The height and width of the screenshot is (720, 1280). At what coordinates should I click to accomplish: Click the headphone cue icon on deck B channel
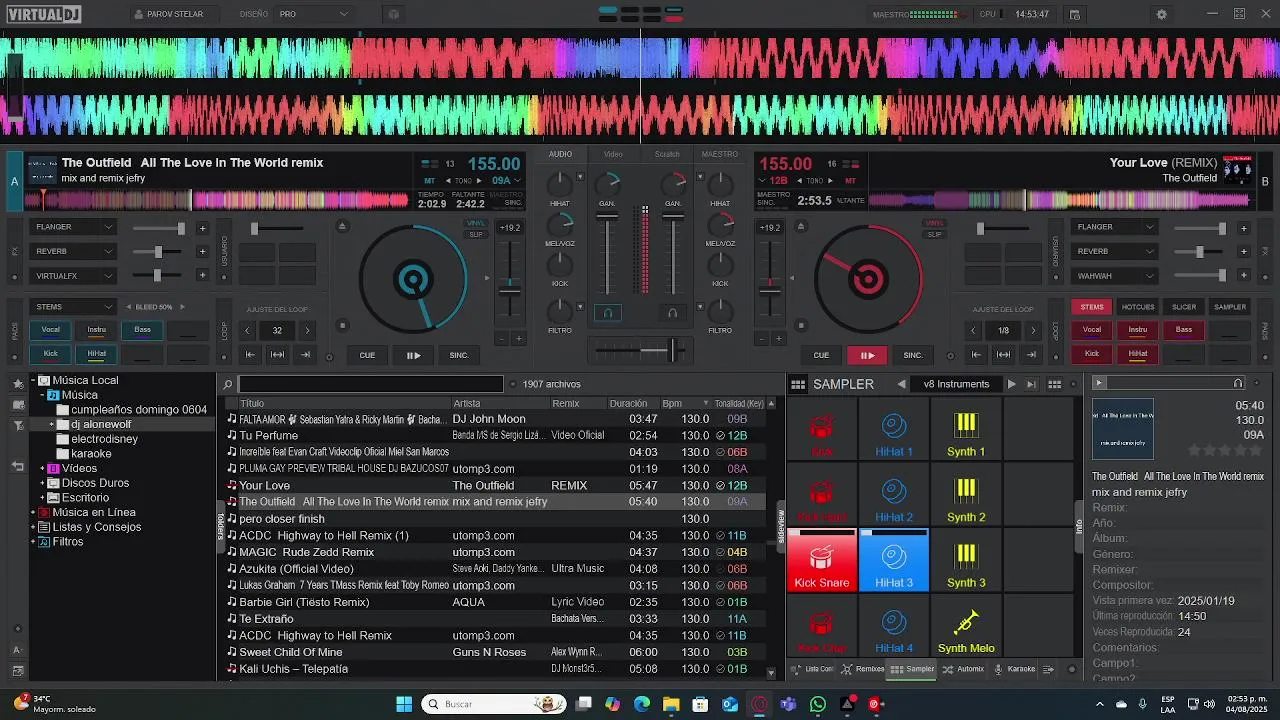pos(673,313)
